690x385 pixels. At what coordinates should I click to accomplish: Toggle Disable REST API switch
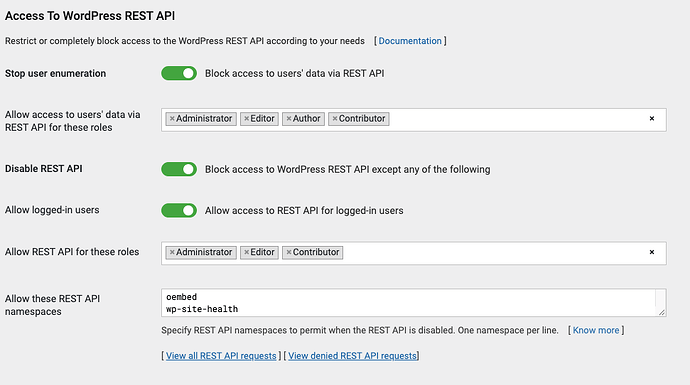click(179, 169)
